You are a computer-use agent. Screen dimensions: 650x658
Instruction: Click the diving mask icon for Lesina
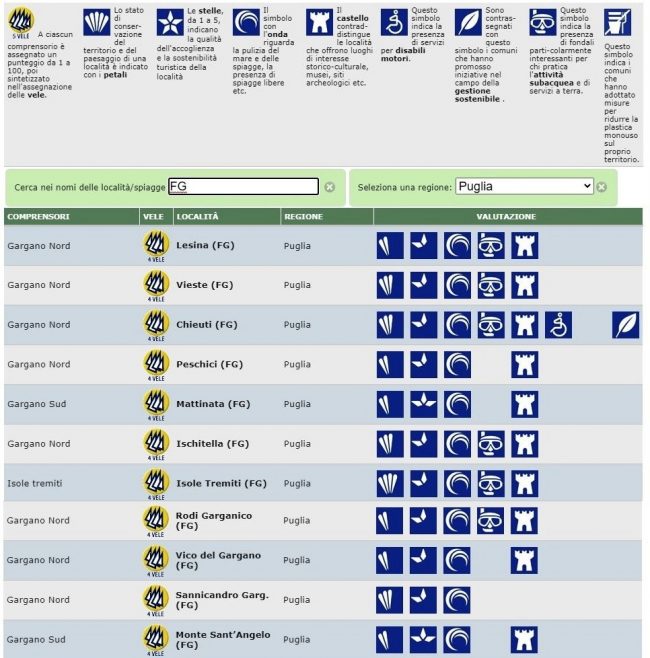click(x=491, y=246)
